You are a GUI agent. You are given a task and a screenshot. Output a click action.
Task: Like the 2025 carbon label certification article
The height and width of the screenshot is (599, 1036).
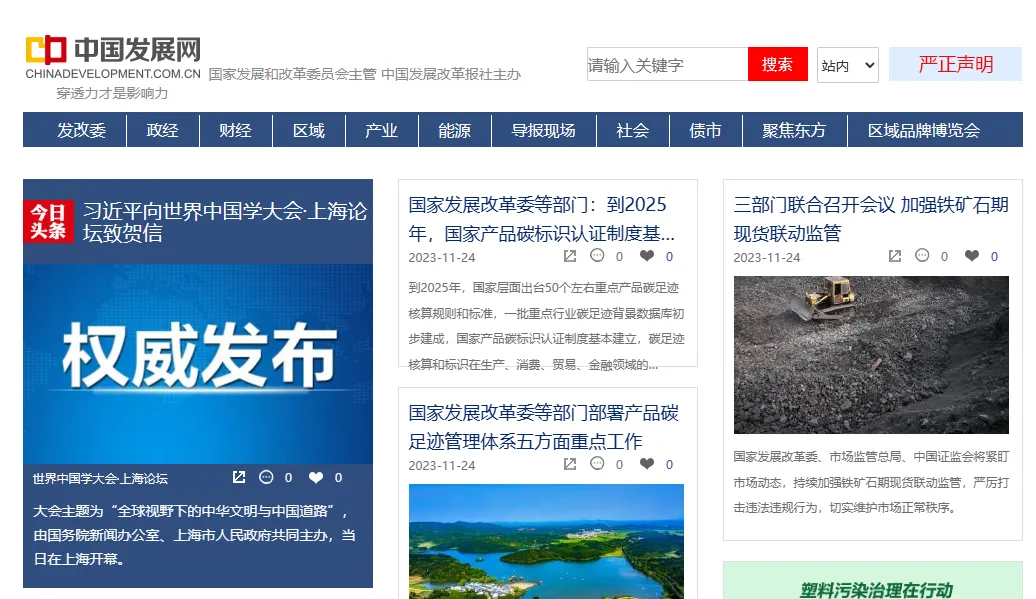tap(647, 256)
